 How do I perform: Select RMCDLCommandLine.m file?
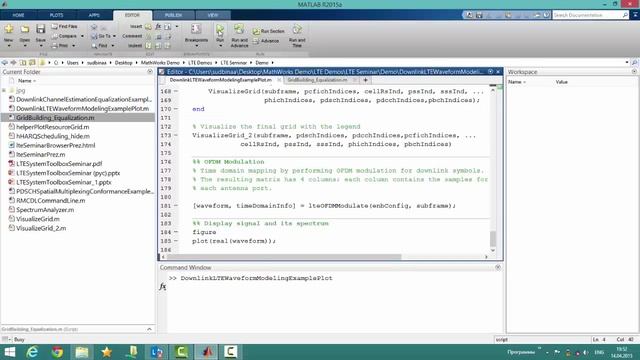51,200
